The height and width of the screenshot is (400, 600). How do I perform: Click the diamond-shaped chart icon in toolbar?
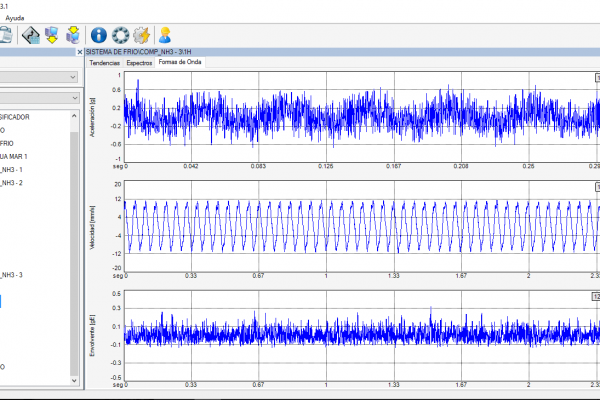pyautogui.click(x=31, y=36)
